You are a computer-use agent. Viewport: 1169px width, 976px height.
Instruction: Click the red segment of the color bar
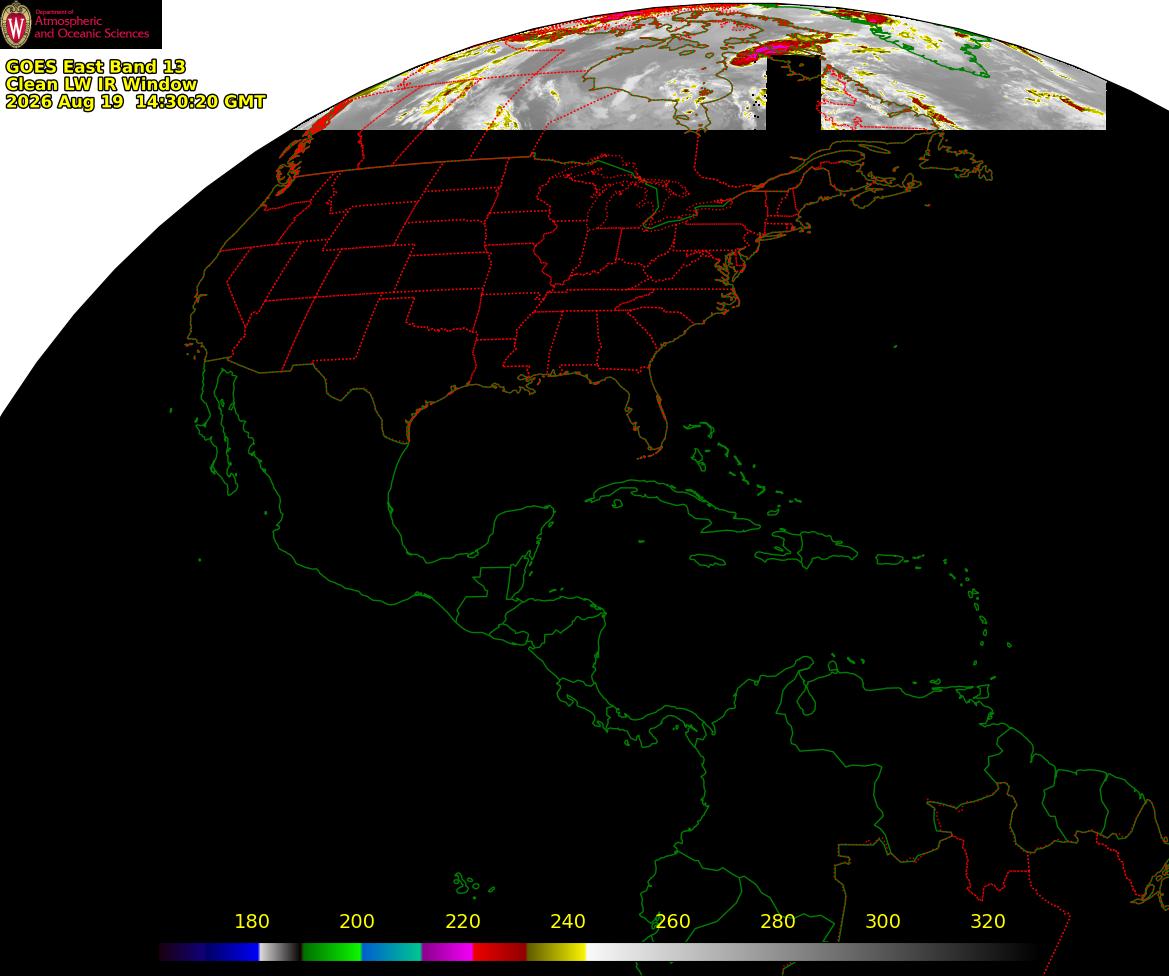tap(500, 952)
